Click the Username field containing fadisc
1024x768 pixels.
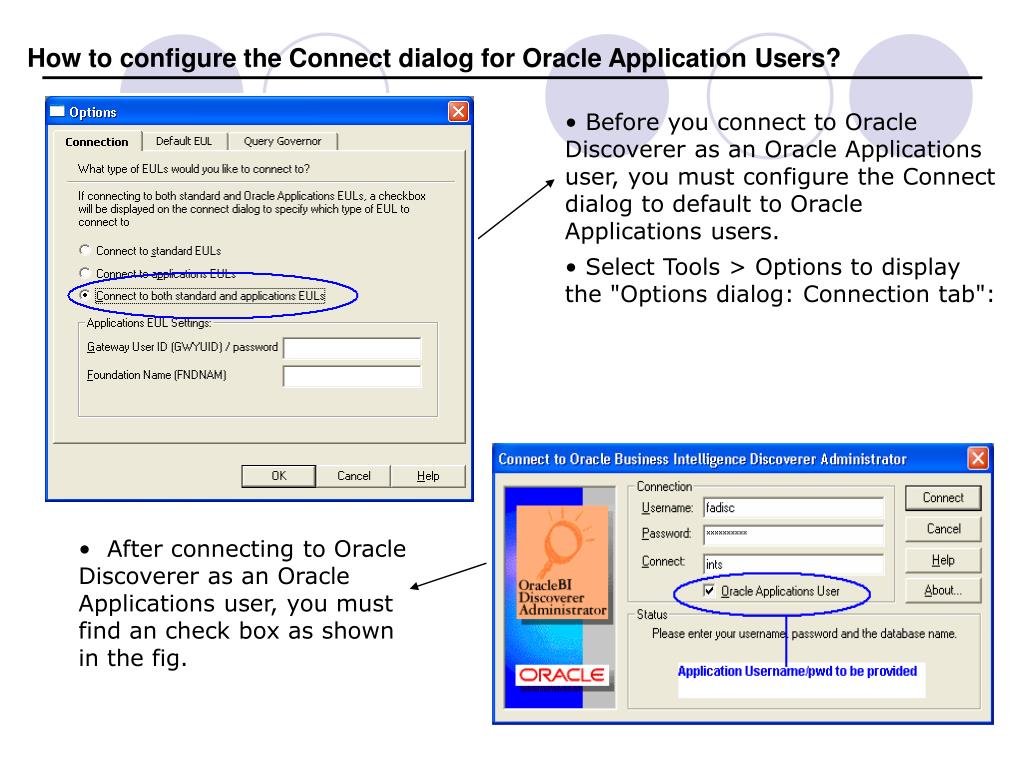(793, 508)
